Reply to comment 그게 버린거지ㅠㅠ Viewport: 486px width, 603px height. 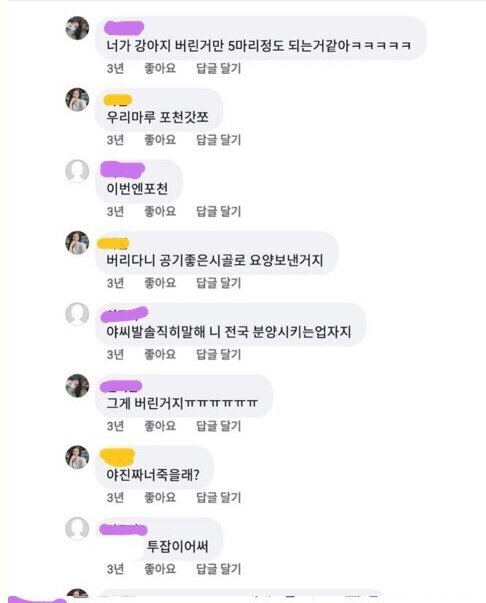pyautogui.click(x=218, y=426)
